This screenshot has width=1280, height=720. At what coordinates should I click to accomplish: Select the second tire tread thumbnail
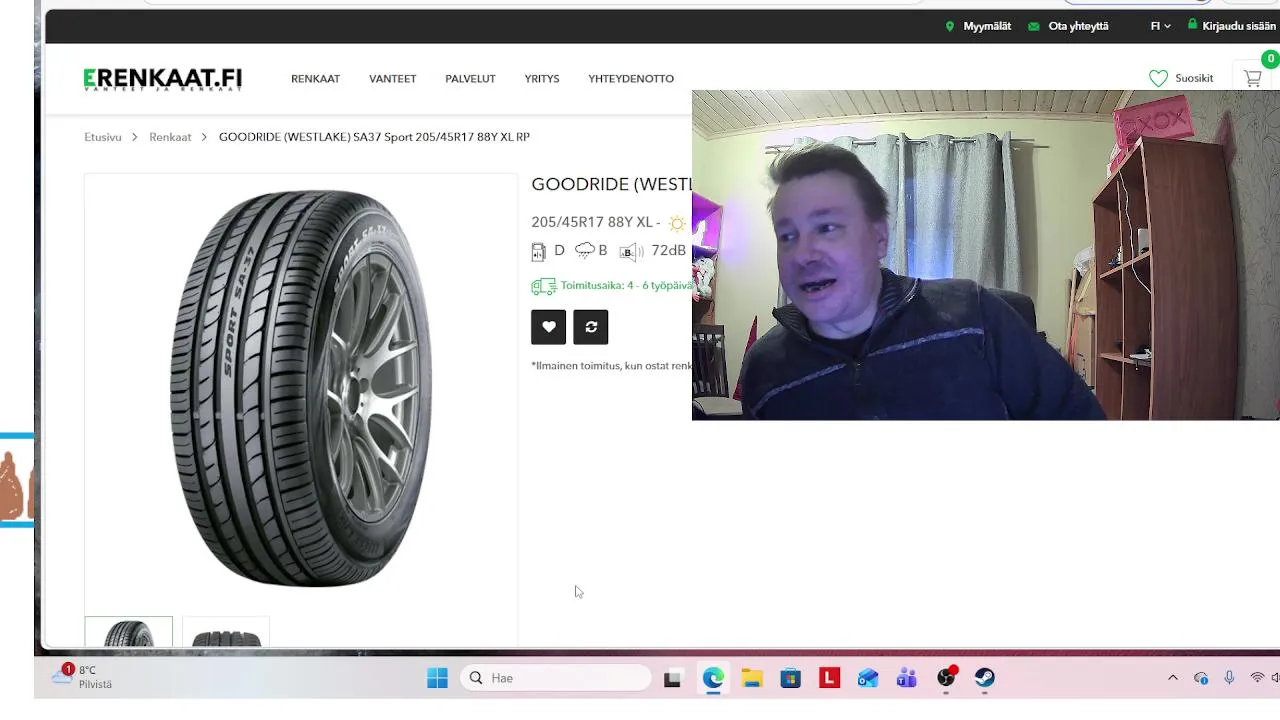pyautogui.click(x=226, y=632)
